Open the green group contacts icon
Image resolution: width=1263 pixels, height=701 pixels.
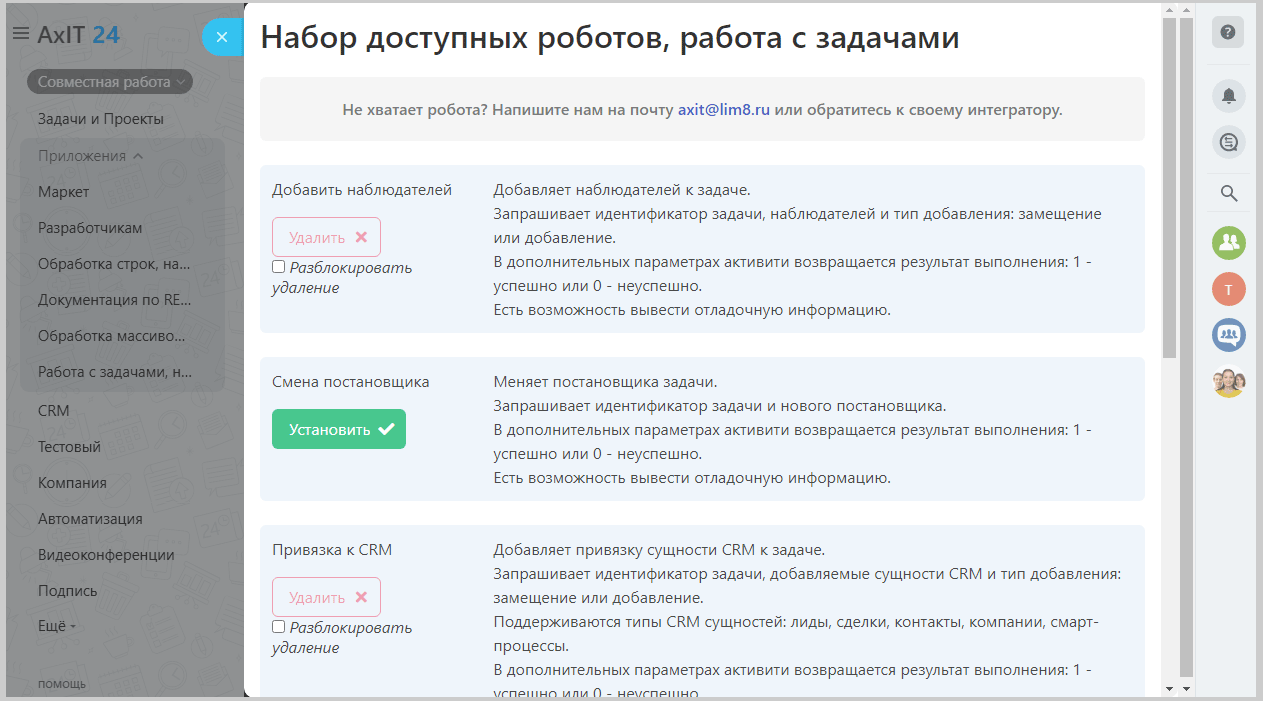[1228, 242]
